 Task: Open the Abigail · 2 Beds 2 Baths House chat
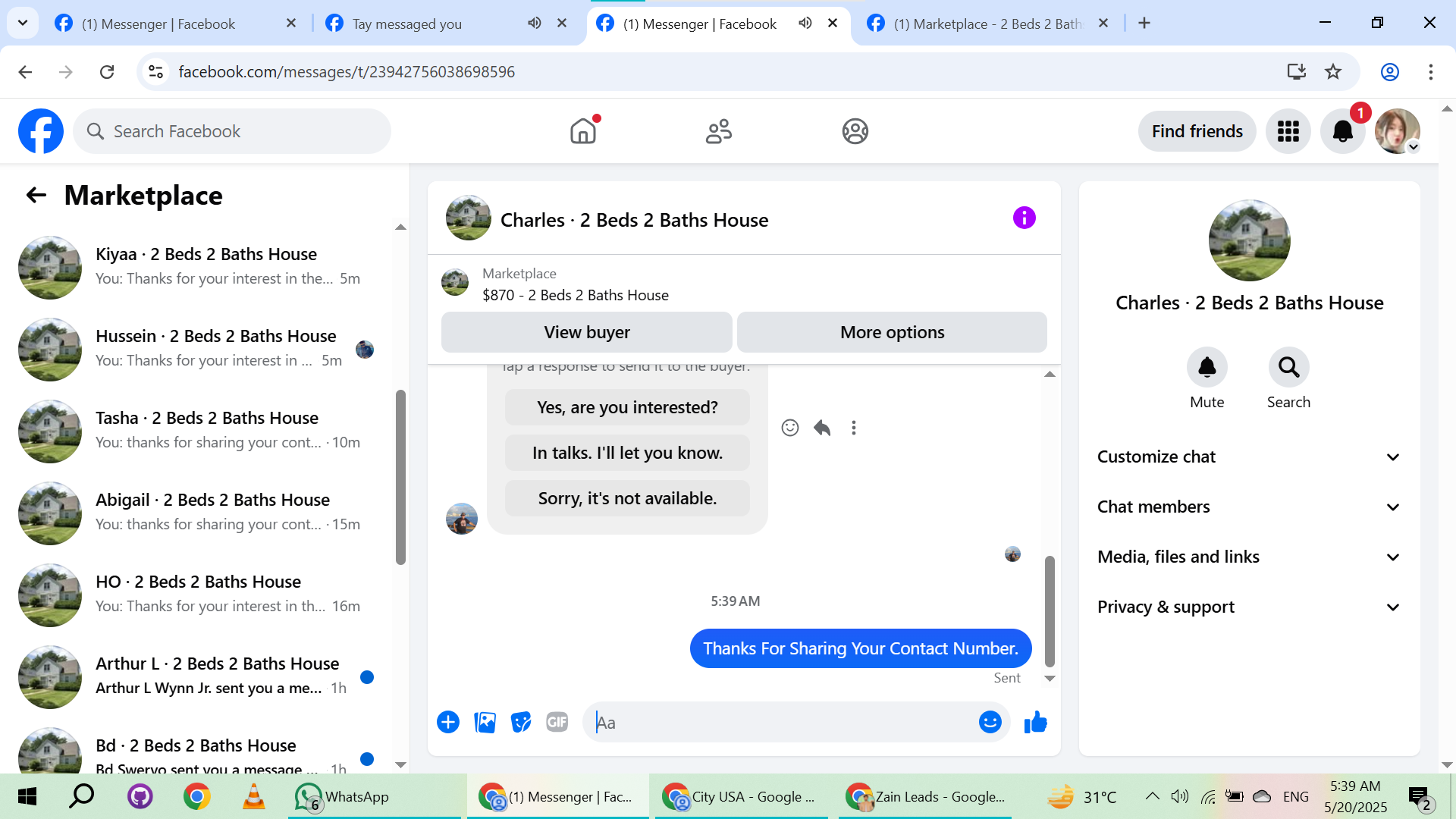point(199,513)
